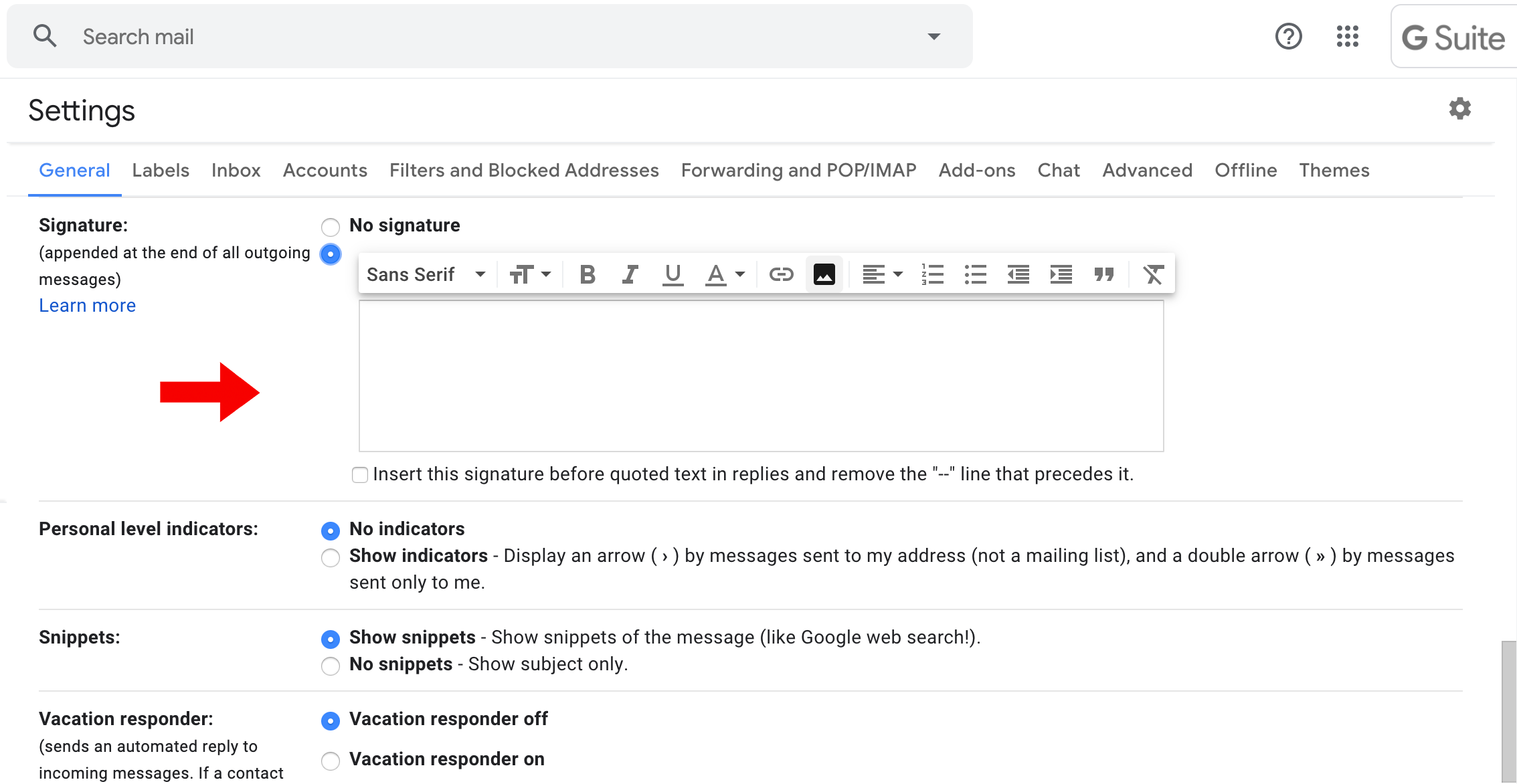
Task: Toggle bold in signature toolbar
Action: click(x=587, y=275)
